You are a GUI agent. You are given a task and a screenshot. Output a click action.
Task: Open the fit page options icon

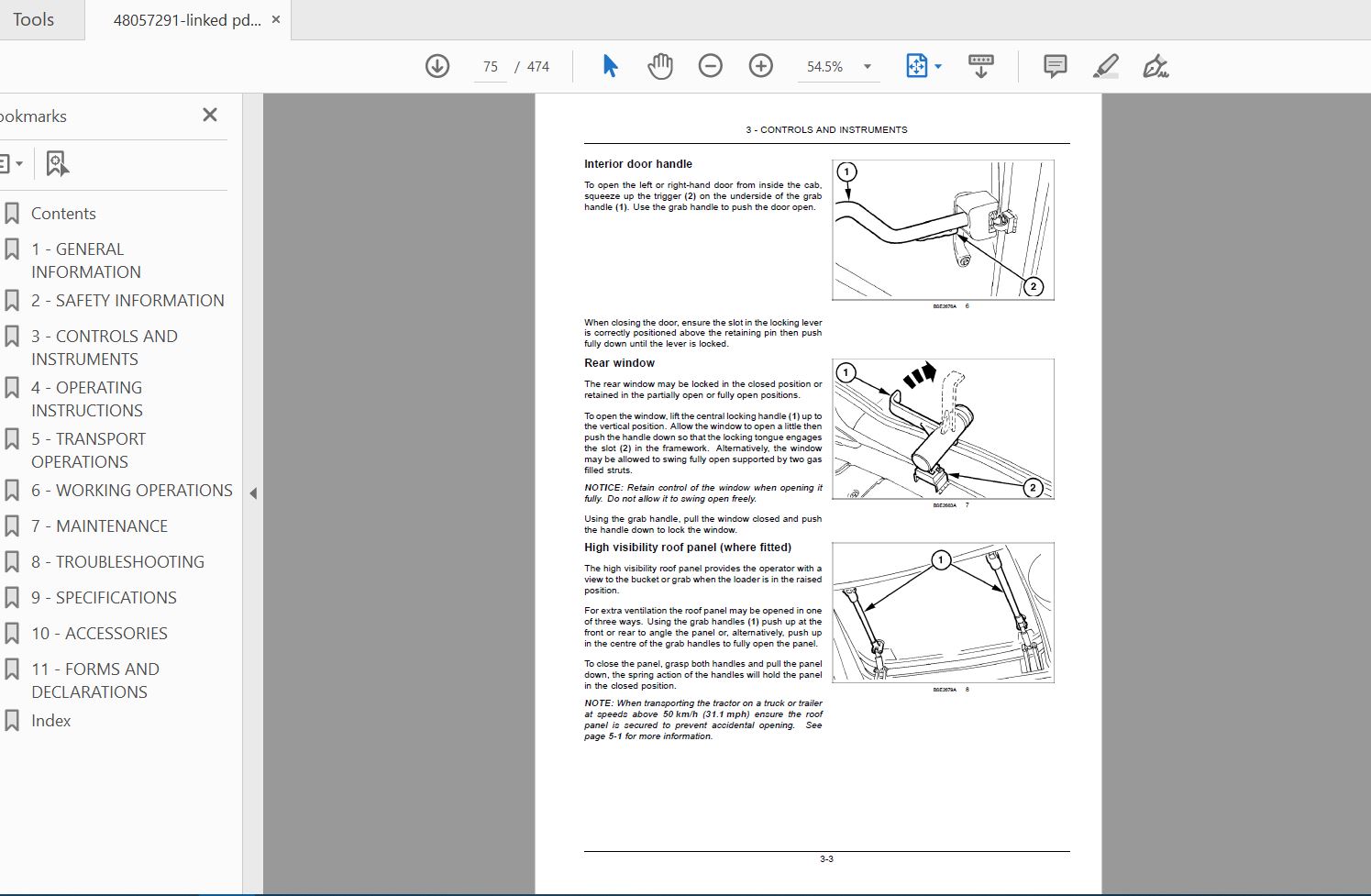[x=923, y=66]
